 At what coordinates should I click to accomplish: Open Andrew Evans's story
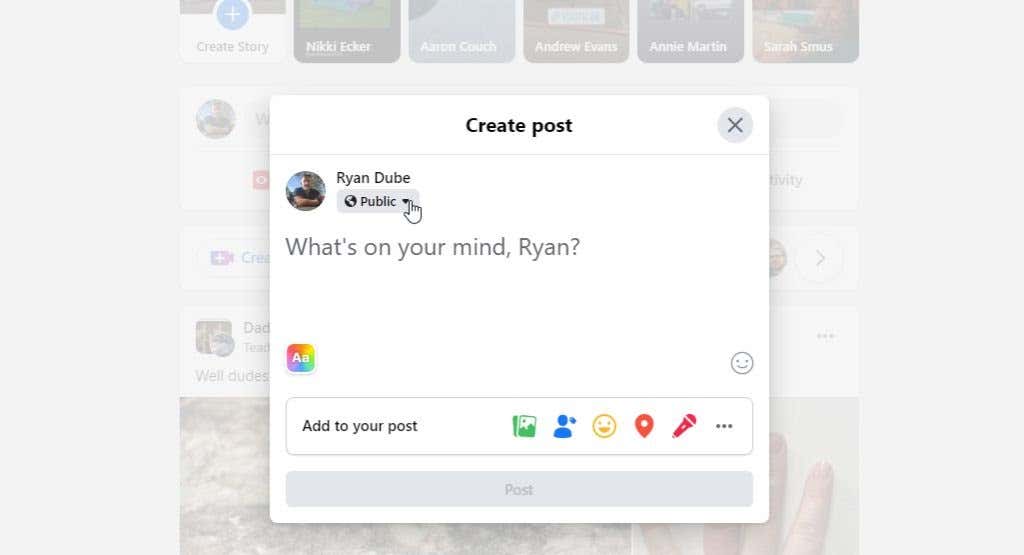click(x=576, y=31)
